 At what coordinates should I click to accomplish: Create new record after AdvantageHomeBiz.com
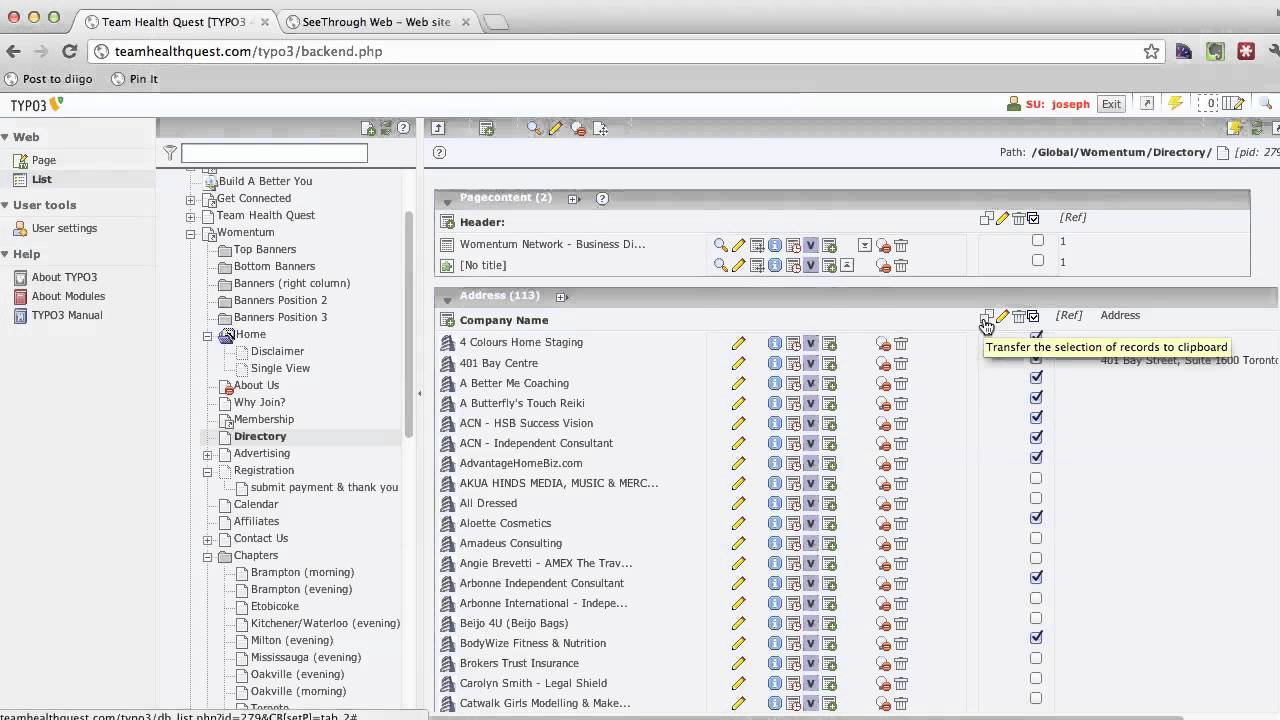click(829, 463)
